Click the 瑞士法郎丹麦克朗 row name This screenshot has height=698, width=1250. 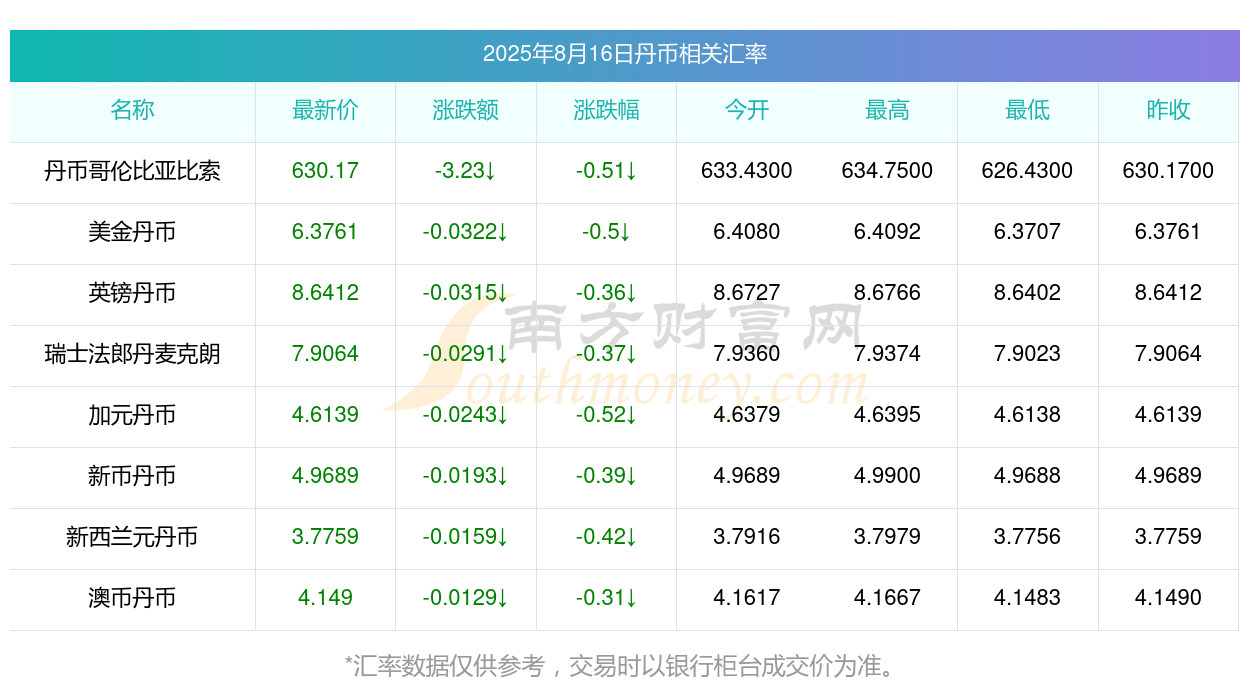[133, 354]
